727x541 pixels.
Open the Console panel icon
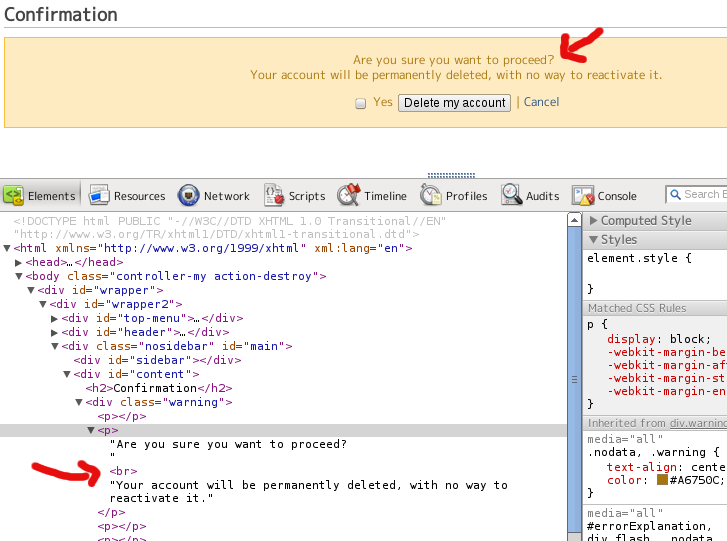click(583, 195)
